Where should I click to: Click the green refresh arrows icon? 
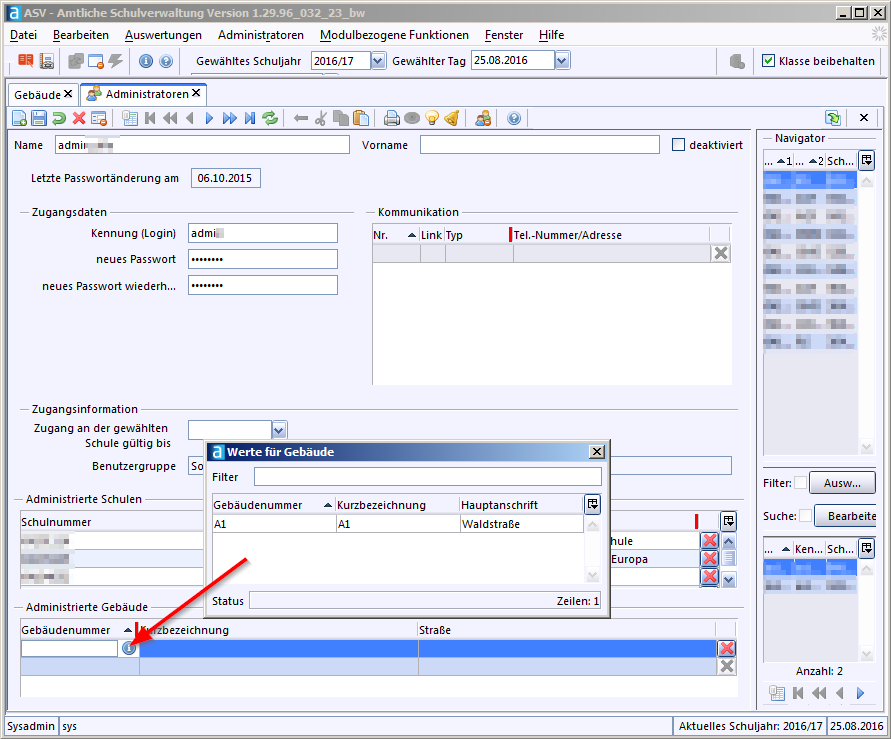tap(270, 118)
